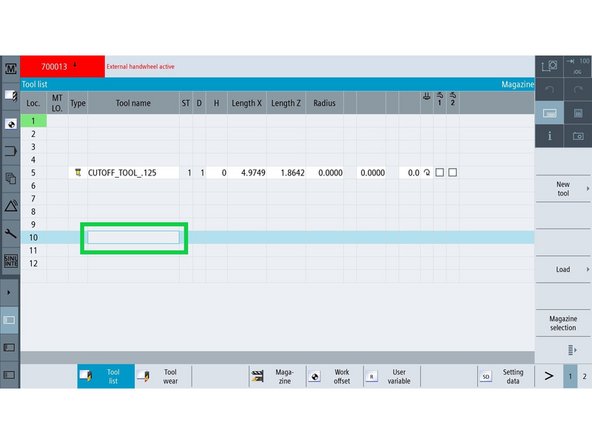Expand the sidebar with the arrow icon
The height and width of the screenshot is (444, 592).
coord(9,292)
